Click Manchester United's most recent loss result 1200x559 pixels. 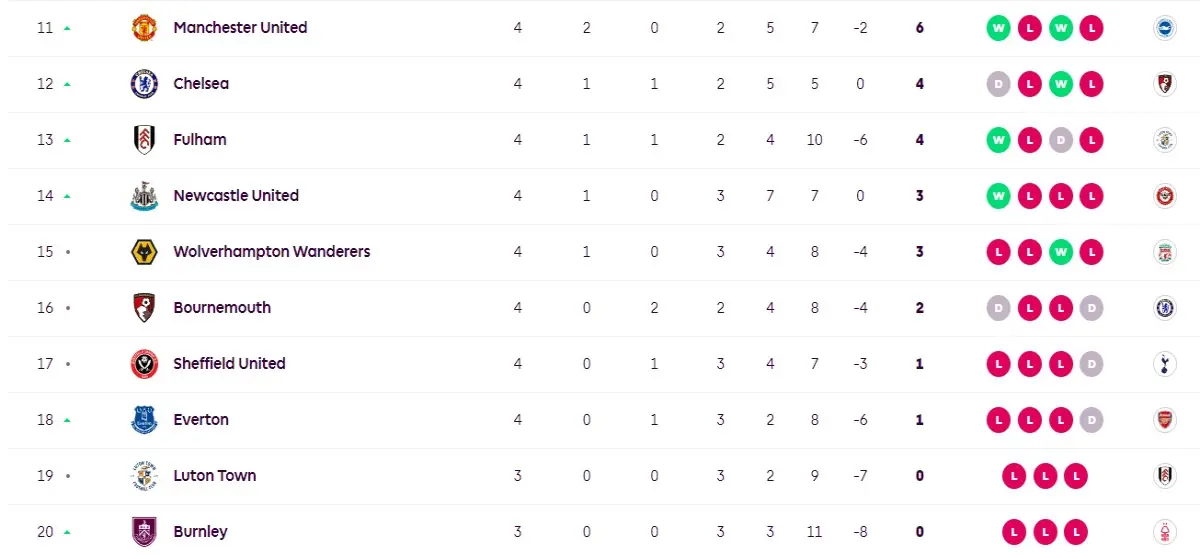pos(1091,28)
